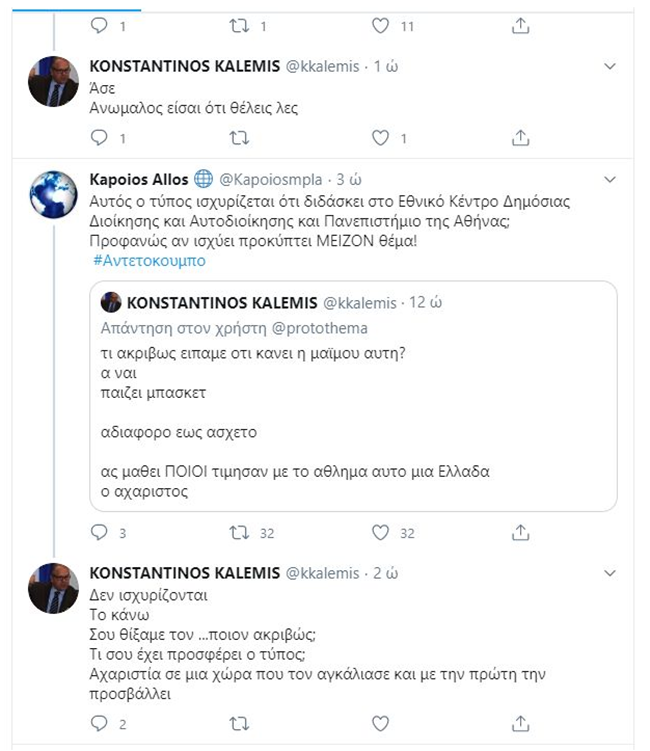Click the Kapoios Allos globe avatar
650x751 pixels.
[53, 195]
